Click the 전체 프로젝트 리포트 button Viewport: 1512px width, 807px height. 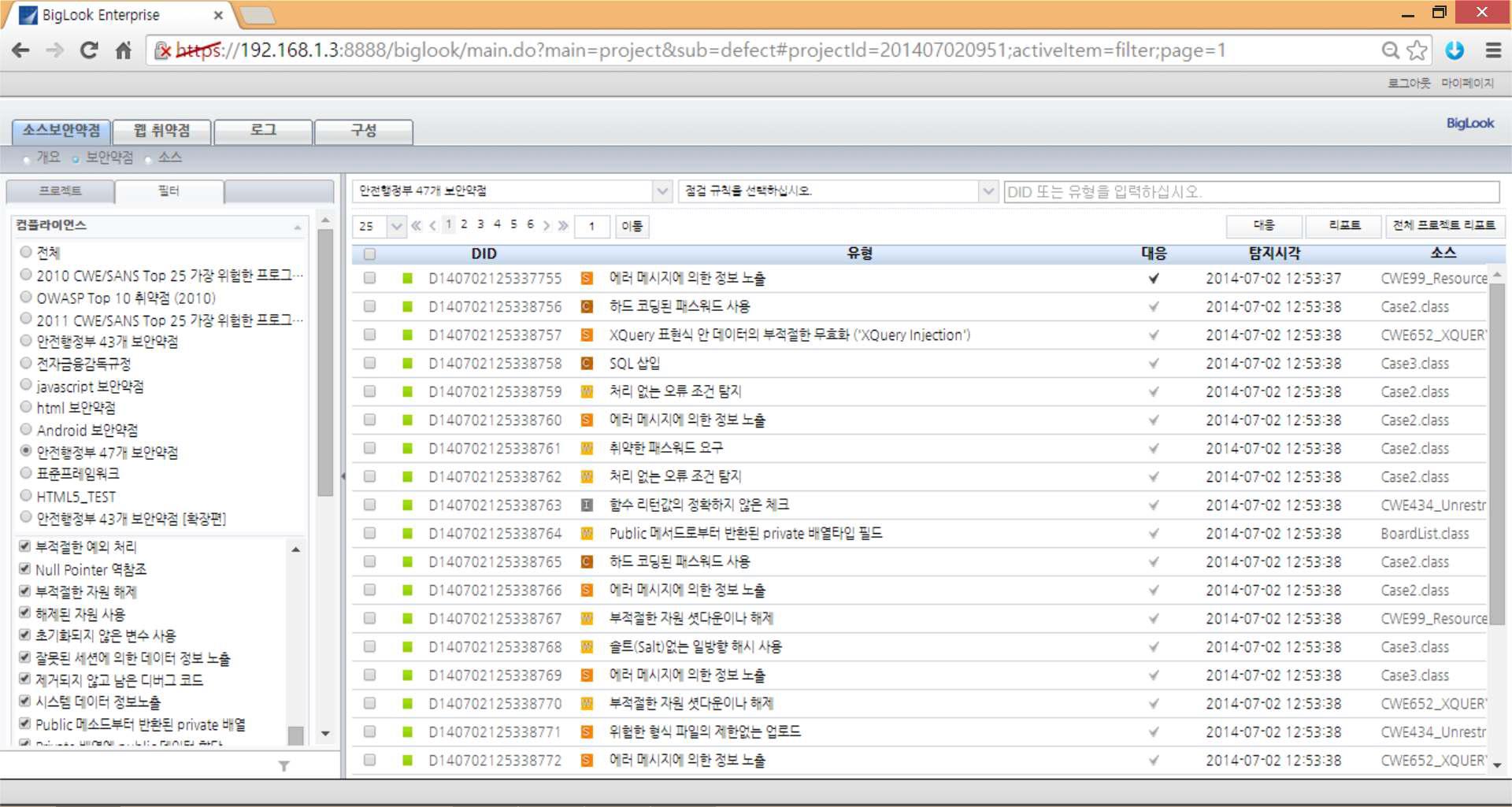pos(1444,225)
